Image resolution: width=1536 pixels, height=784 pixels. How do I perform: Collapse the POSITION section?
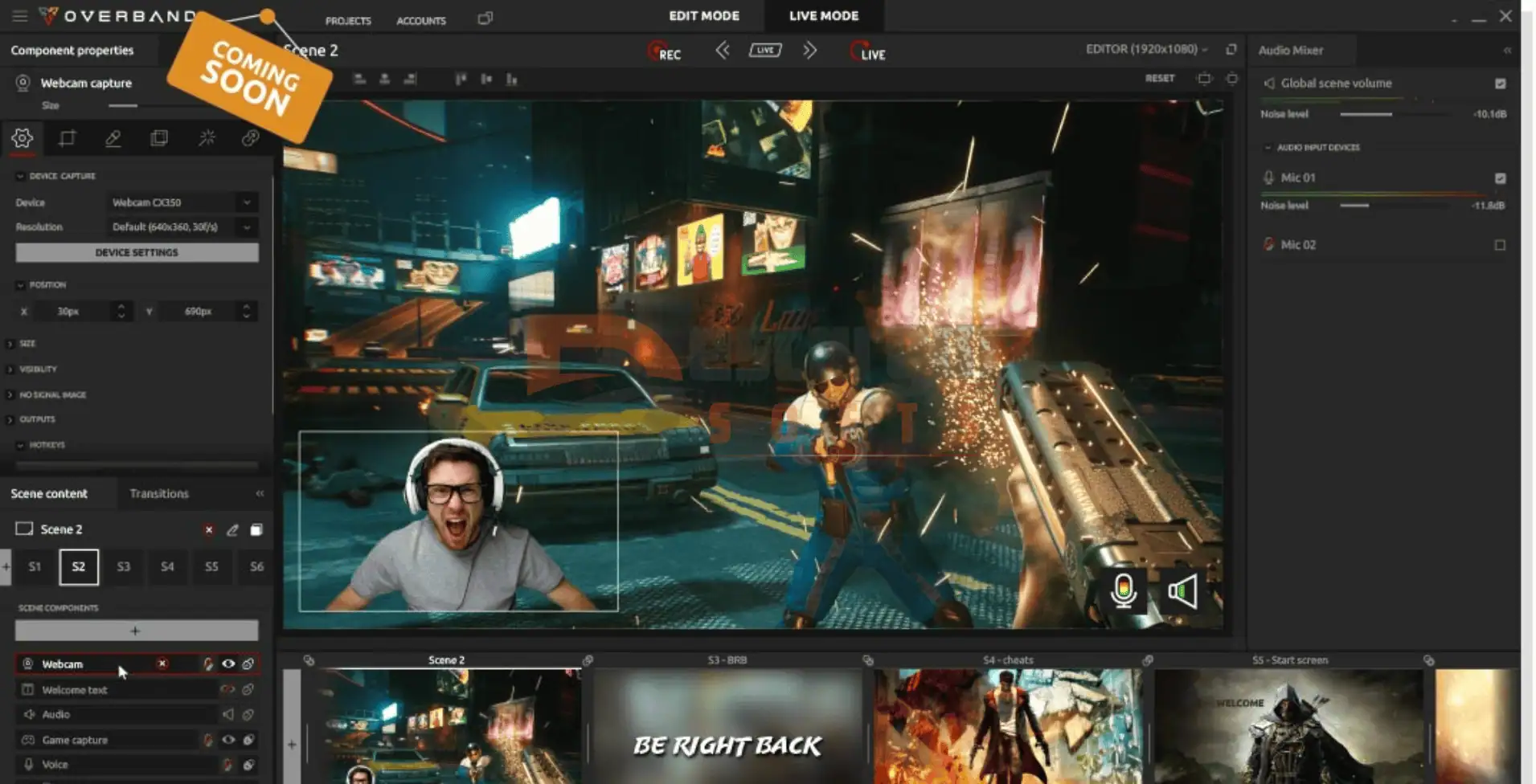coord(20,285)
